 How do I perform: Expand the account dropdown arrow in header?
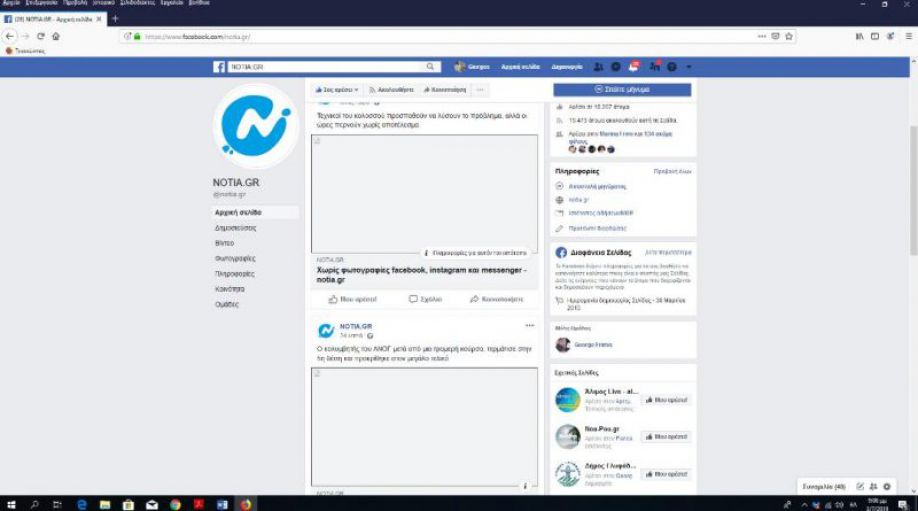tap(688, 67)
